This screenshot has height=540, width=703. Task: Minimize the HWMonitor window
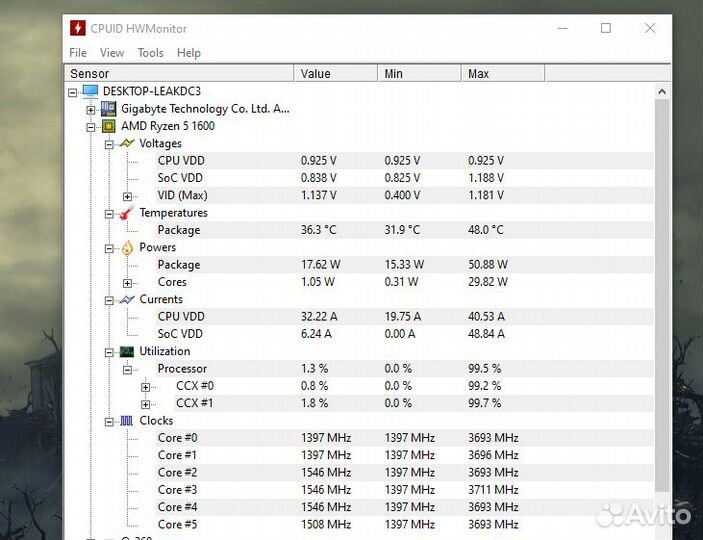point(563,28)
